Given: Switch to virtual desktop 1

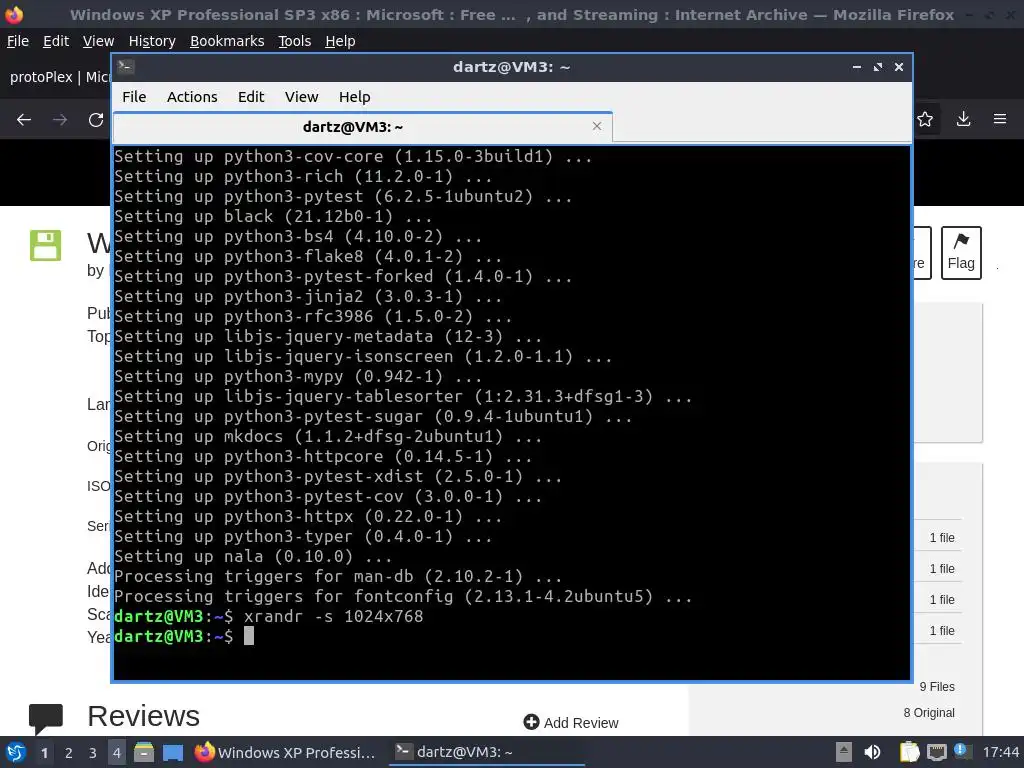Looking at the screenshot, I should point(44,753).
